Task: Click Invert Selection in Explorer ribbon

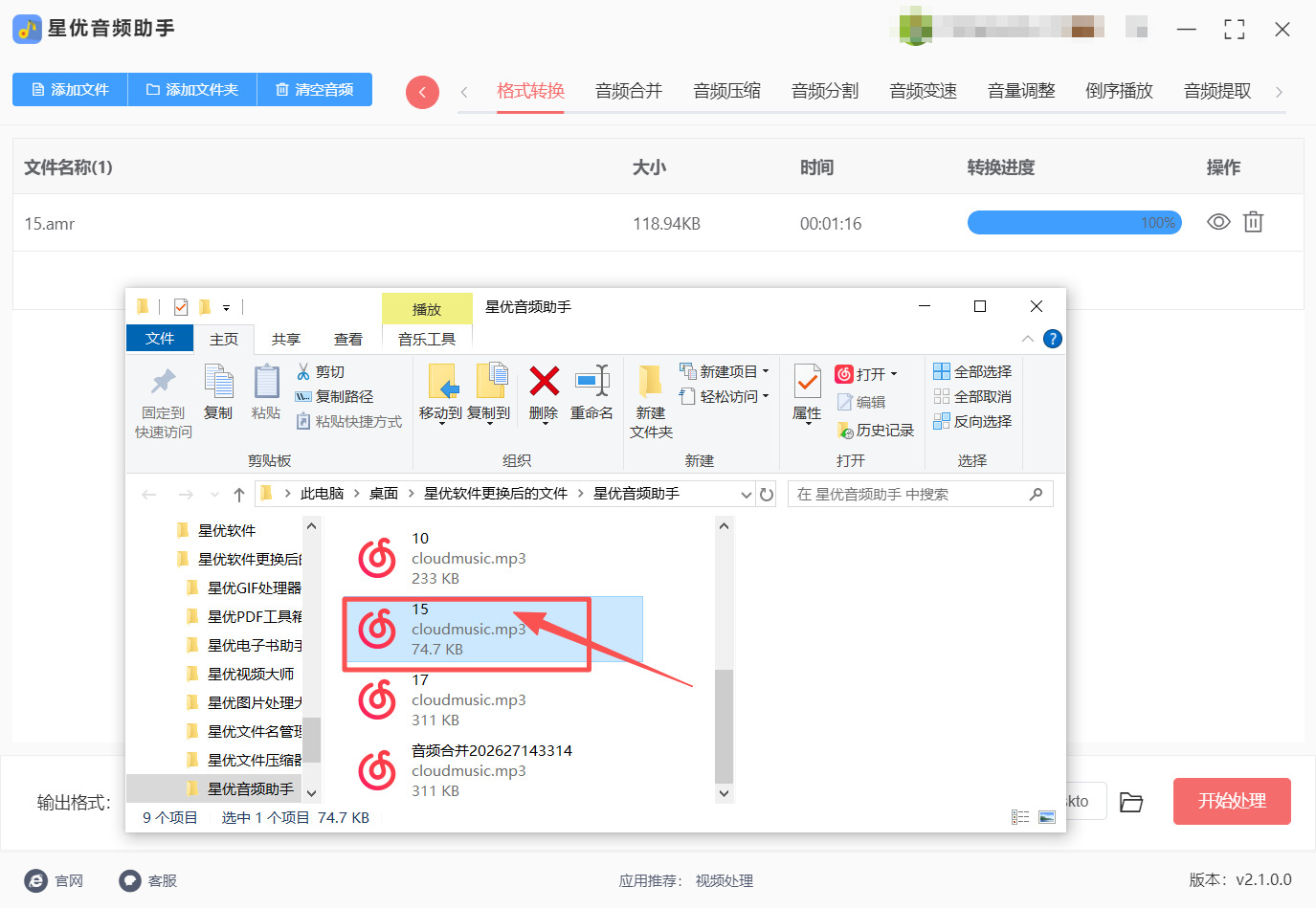Action: 972,421
